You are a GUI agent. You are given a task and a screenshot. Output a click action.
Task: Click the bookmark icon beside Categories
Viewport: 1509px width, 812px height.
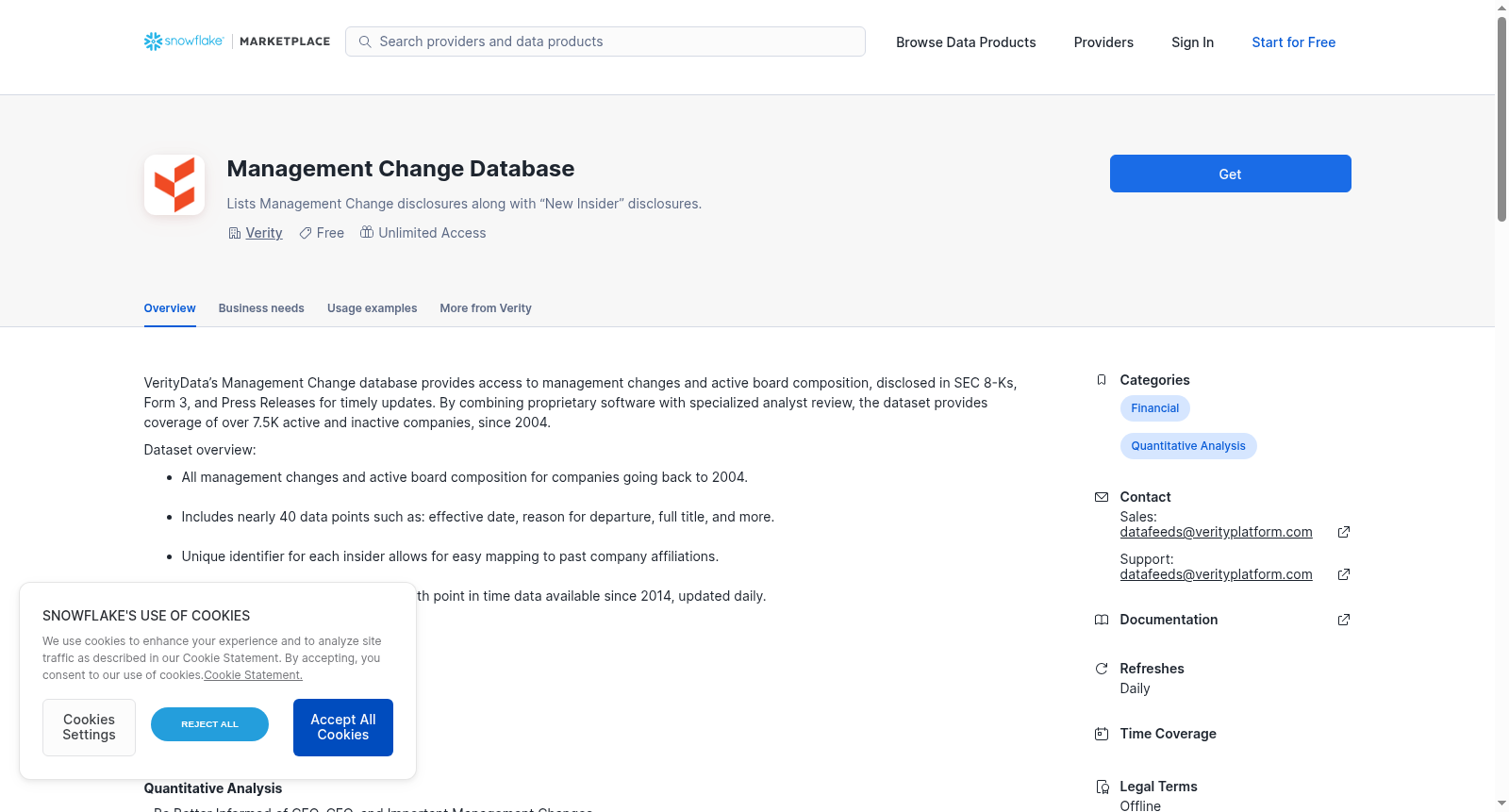[x=1102, y=380]
